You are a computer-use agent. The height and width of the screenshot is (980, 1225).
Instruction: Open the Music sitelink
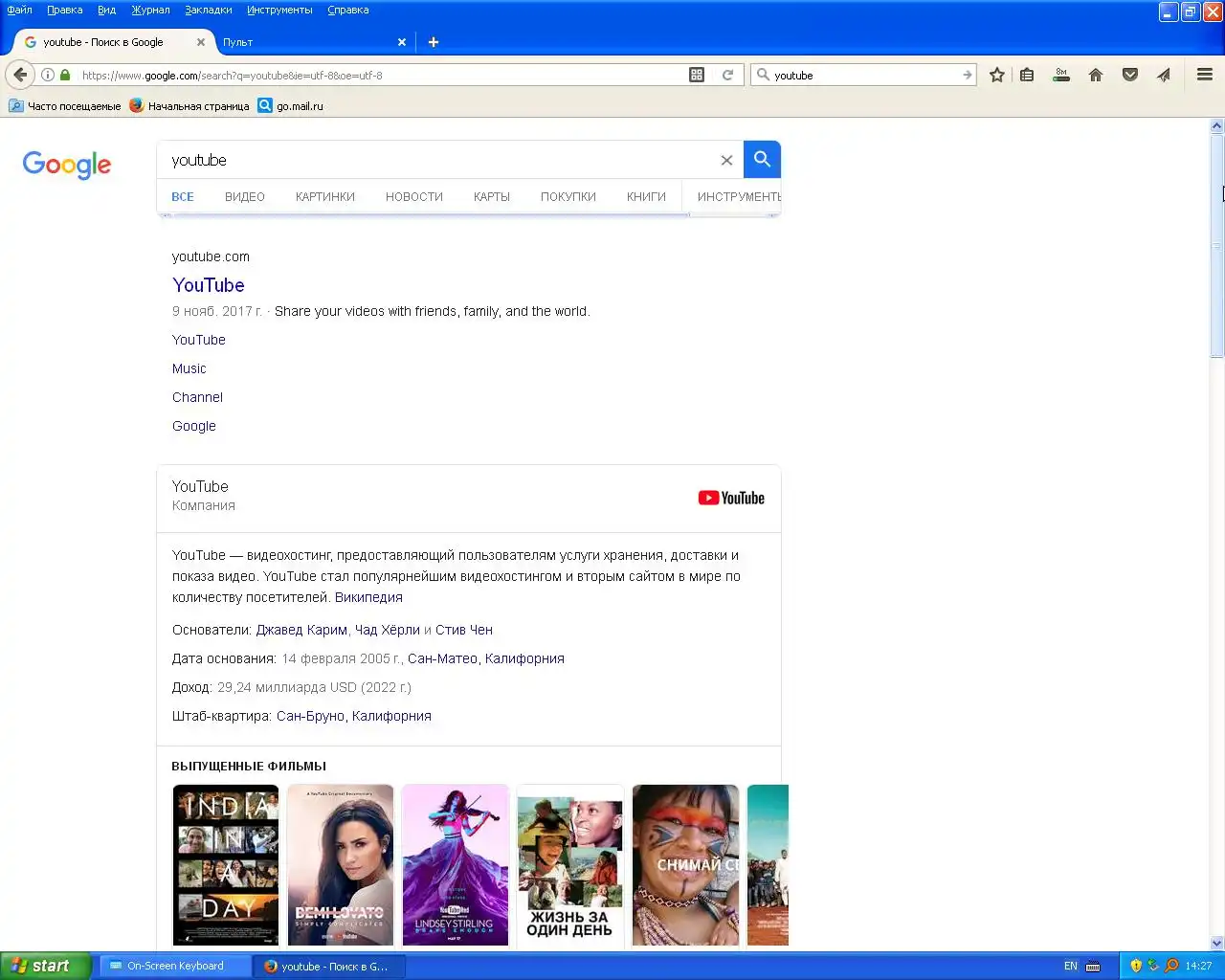(x=189, y=368)
